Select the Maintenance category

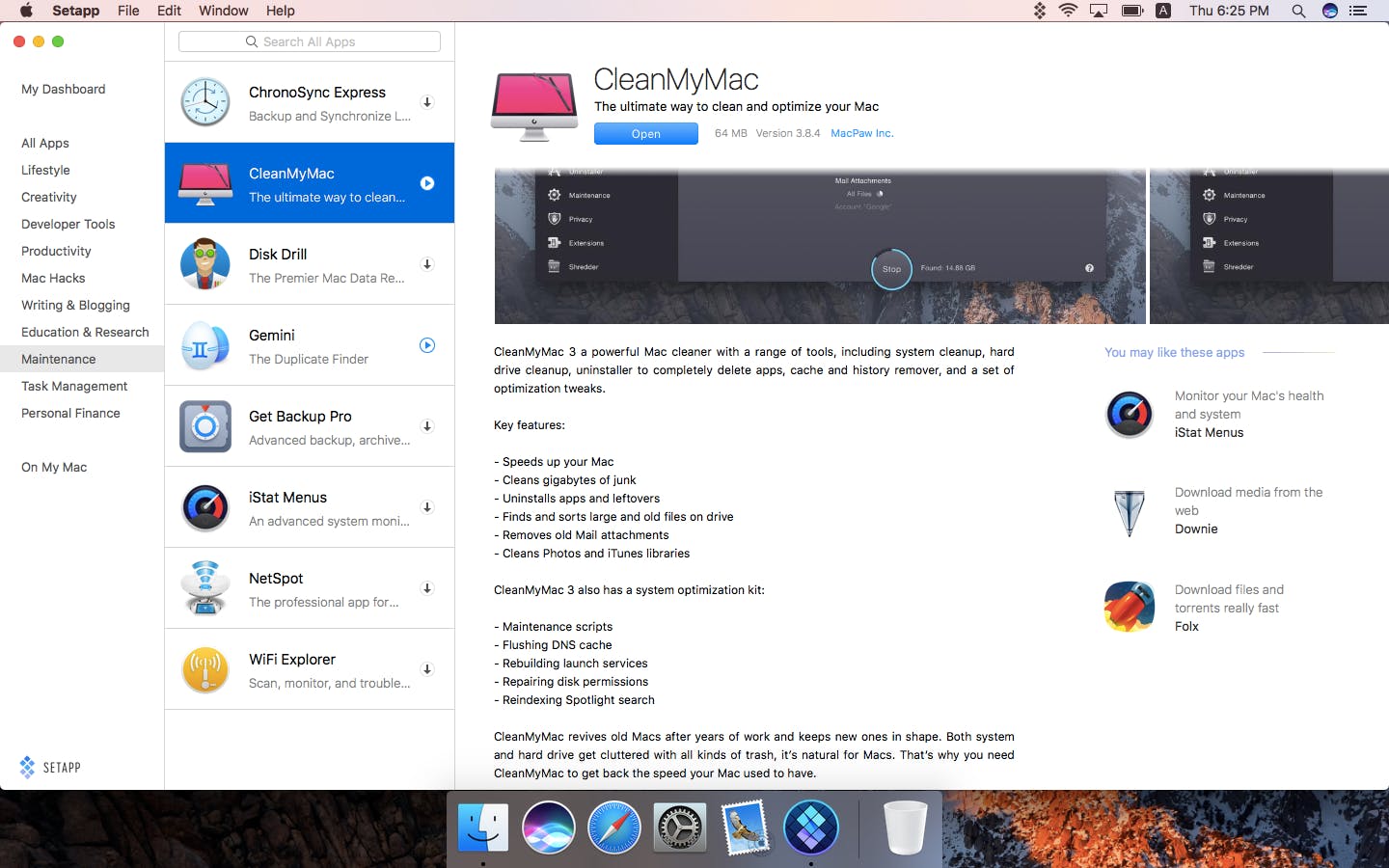(x=82, y=359)
